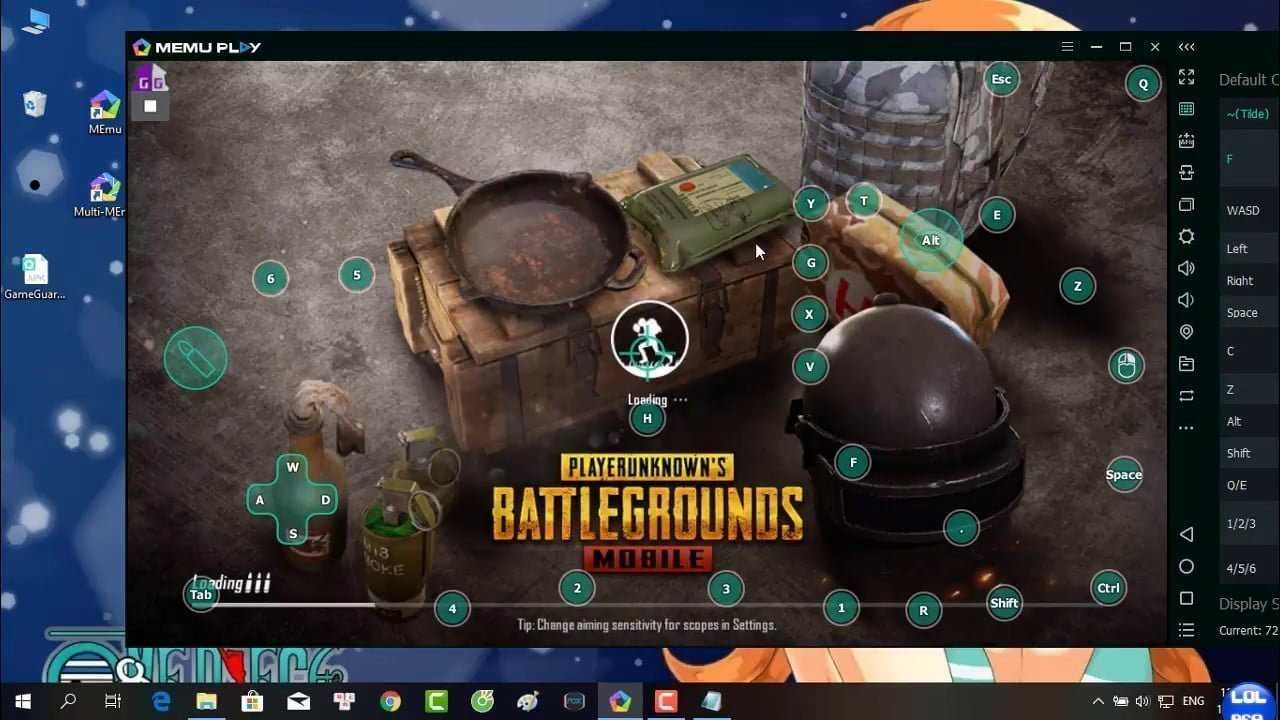Click the Y key-mapping circle

click(811, 204)
